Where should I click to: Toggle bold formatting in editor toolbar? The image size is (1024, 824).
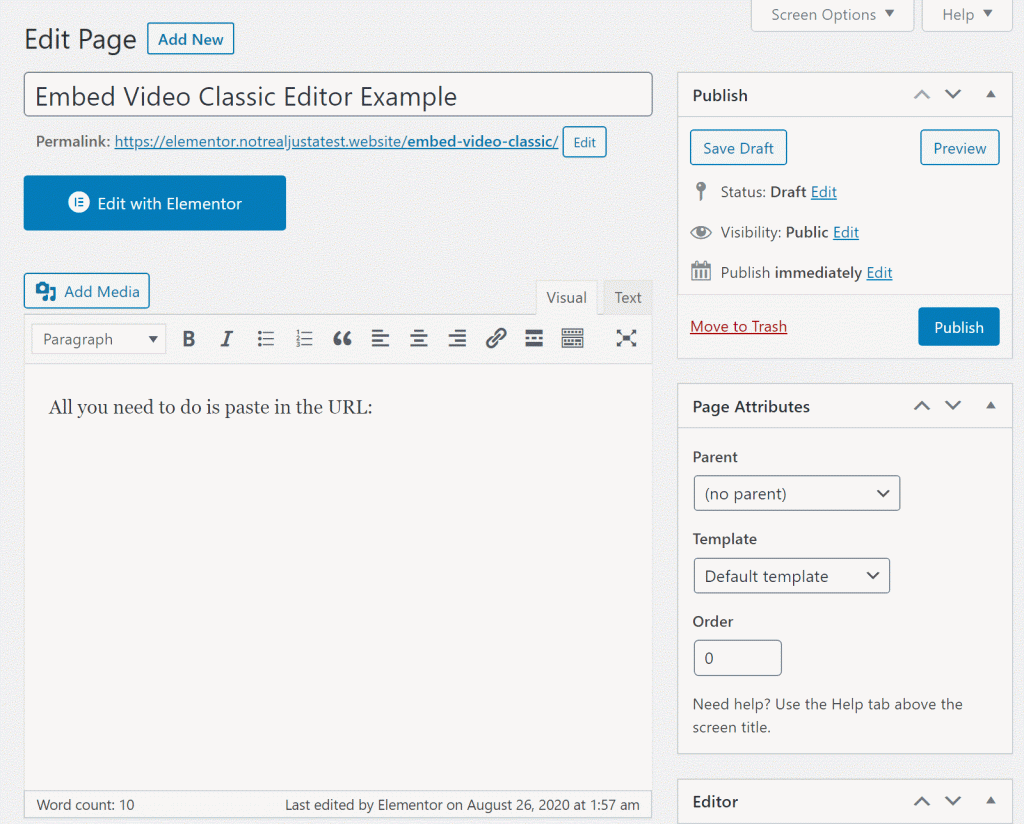click(x=188, y=339)
